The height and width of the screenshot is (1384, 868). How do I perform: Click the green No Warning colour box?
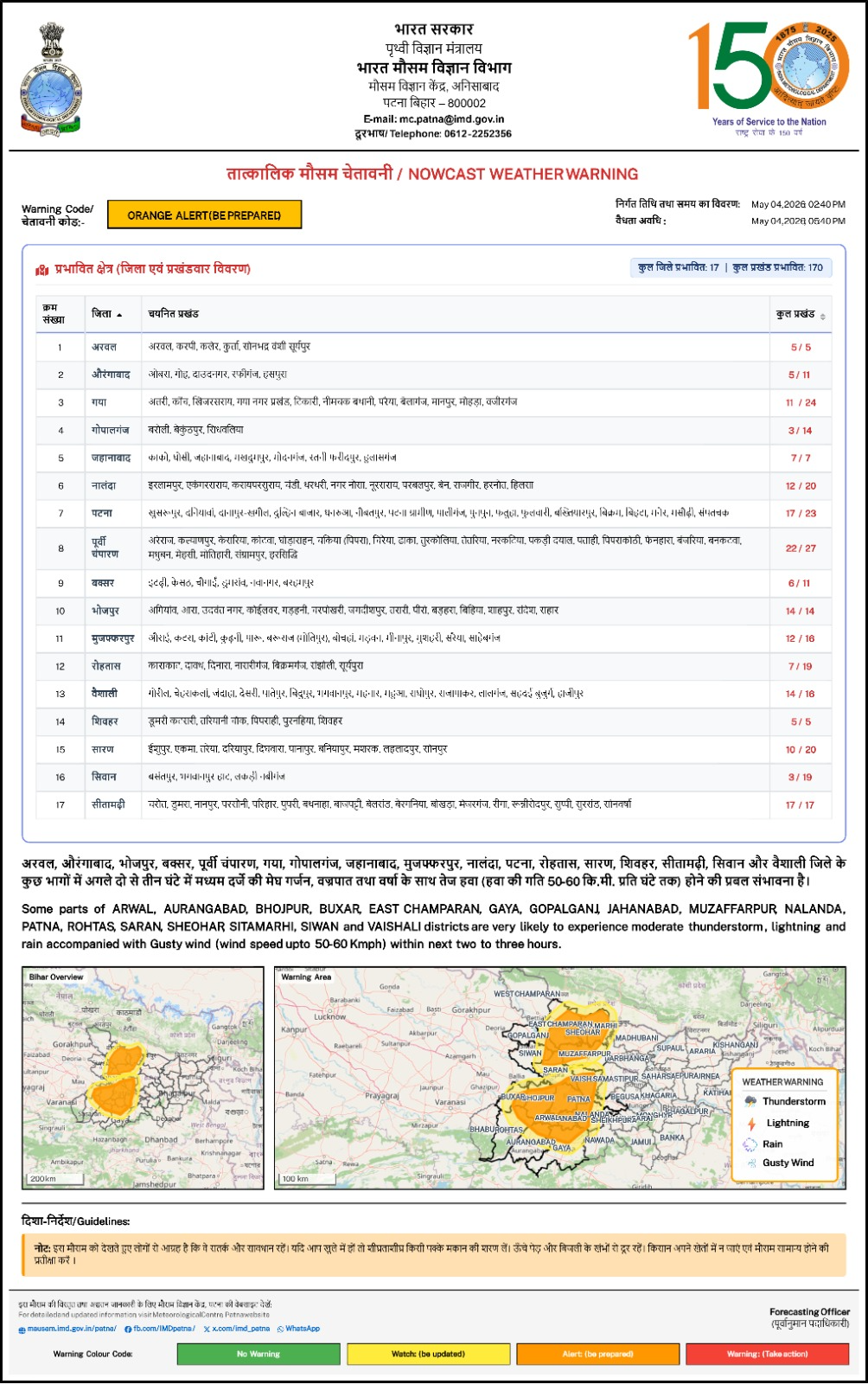pos(258,1354)
